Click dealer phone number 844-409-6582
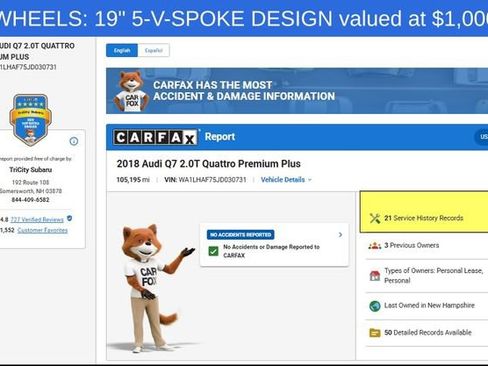488x366 pixels. [x=30, y=200]
